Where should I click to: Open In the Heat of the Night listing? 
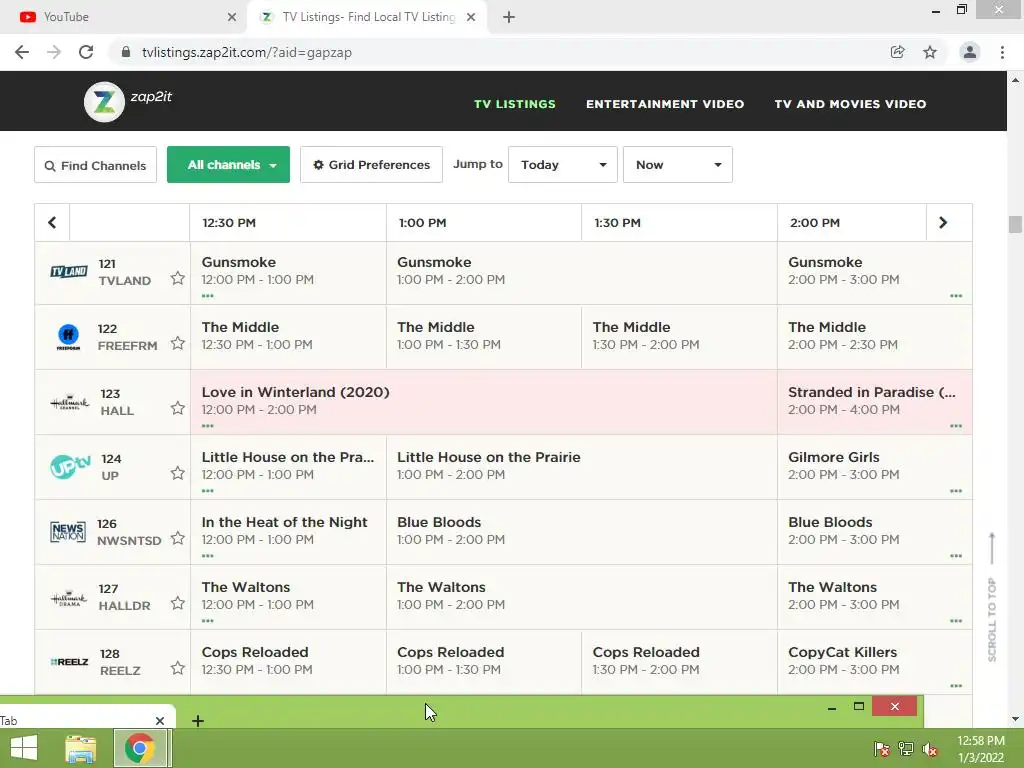(288, 532)
